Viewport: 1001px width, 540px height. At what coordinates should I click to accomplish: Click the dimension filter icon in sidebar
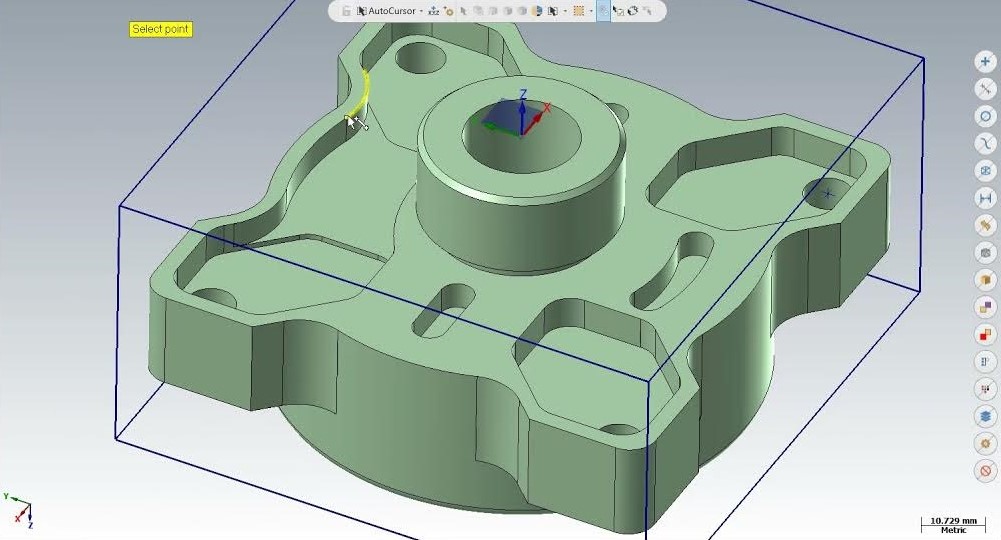tap(985, 199)
